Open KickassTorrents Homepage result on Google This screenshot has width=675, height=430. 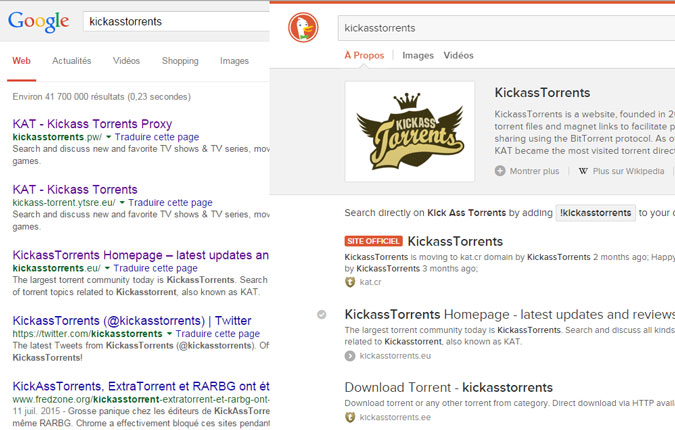click(141, 255)
